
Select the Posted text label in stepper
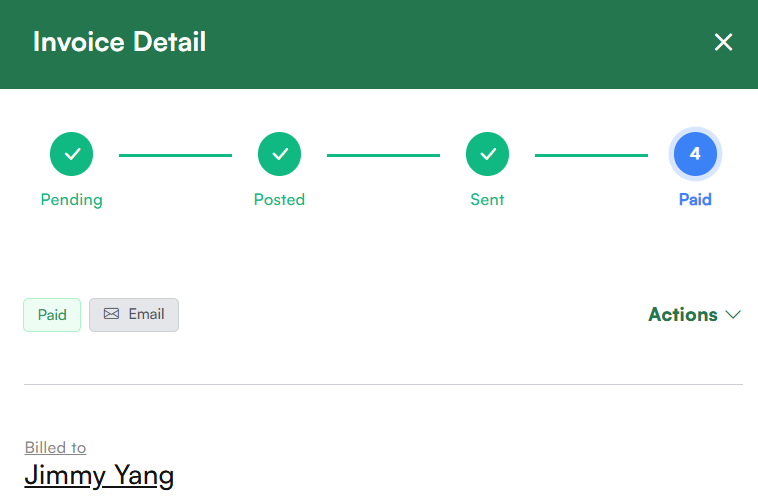[x=279, y=199]
